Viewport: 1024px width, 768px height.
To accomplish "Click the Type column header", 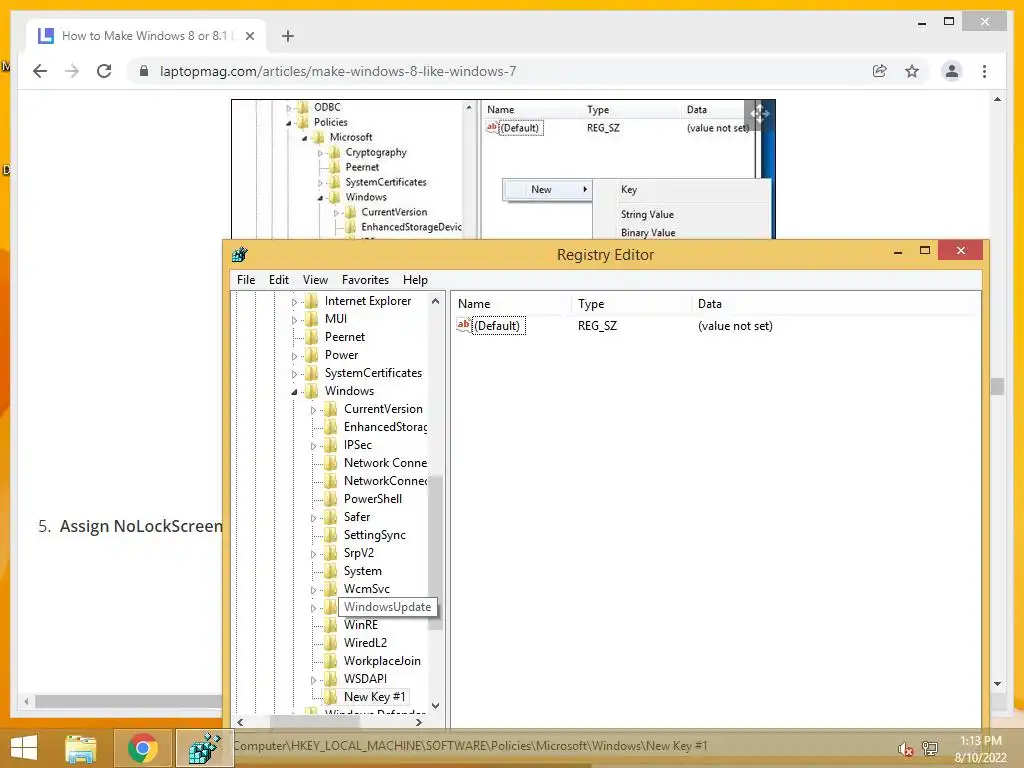I will tap(632, 304).
